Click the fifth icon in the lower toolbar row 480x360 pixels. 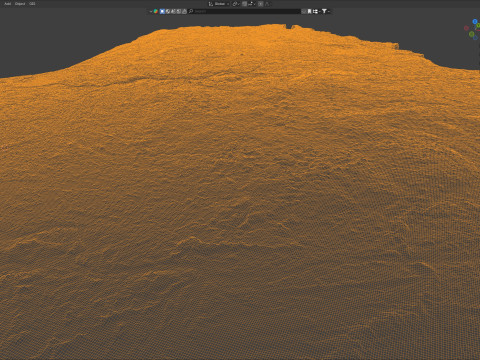178,11
